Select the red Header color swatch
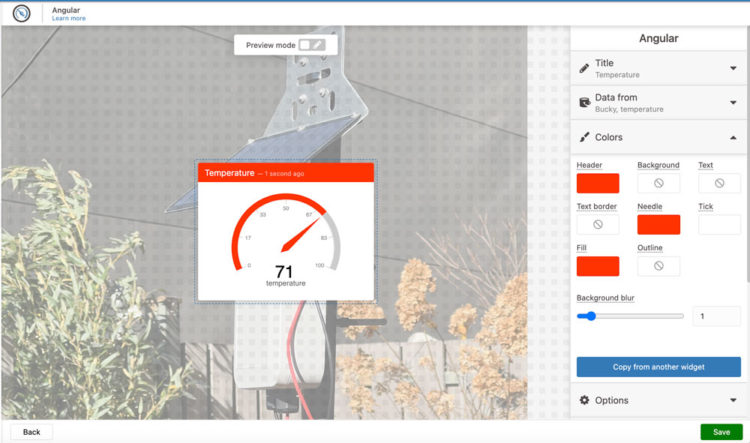The height and width of the screenshot is (443, 750). coord(598,183)
